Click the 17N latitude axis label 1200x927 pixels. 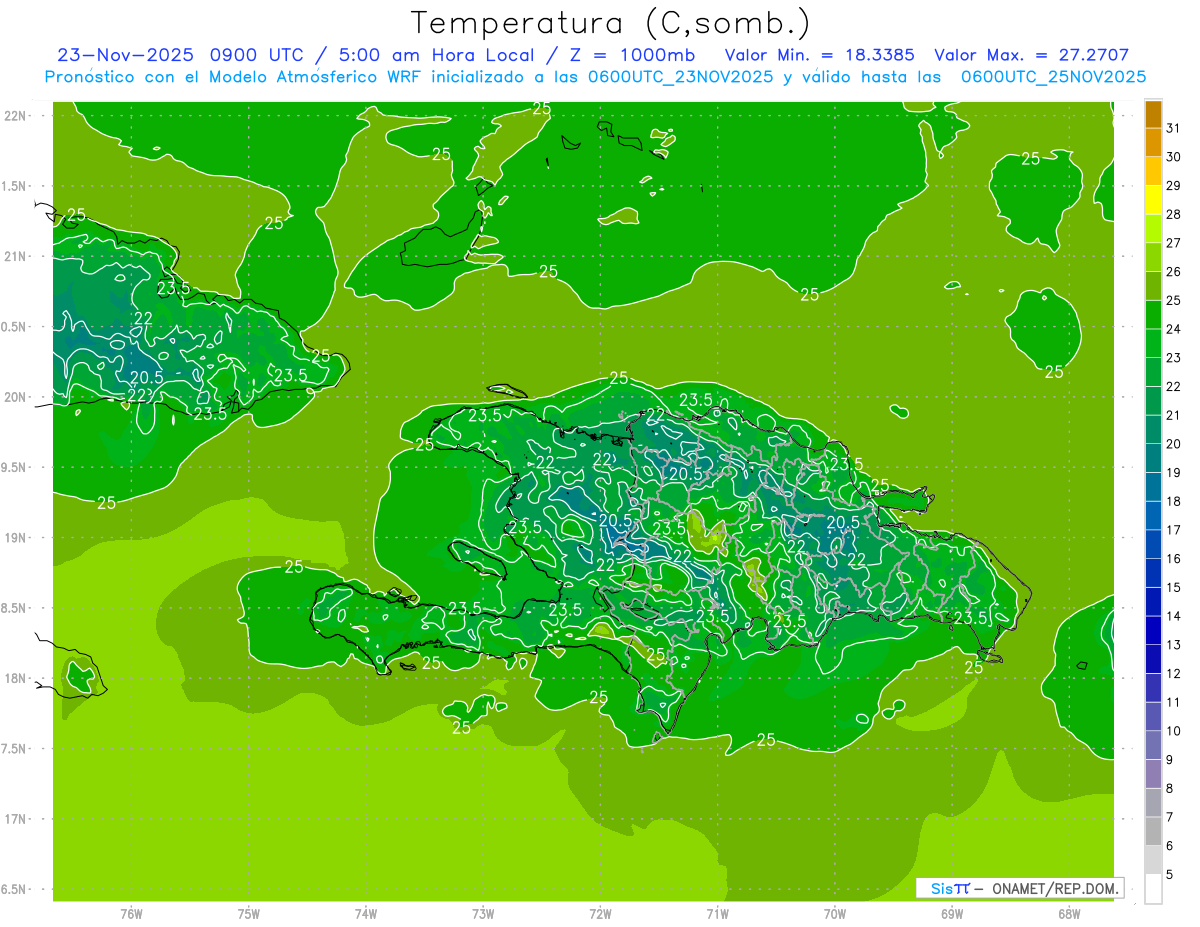pyautogui.click(x=17, y=819)
